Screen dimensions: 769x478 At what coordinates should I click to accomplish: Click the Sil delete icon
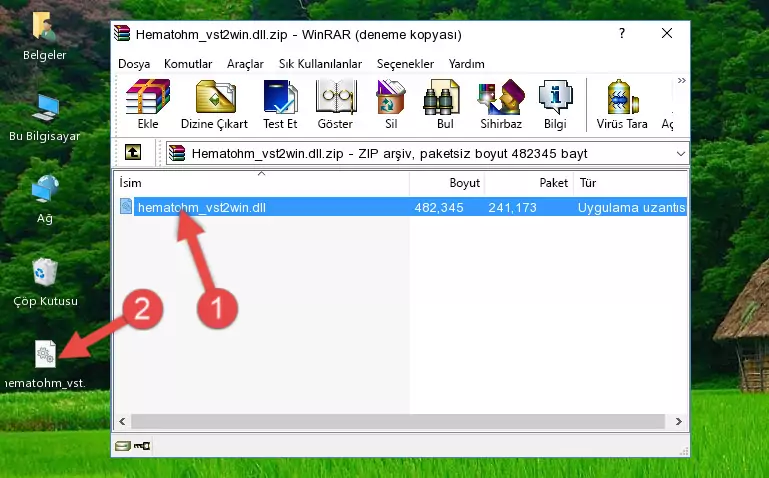(x=391, y=104)
